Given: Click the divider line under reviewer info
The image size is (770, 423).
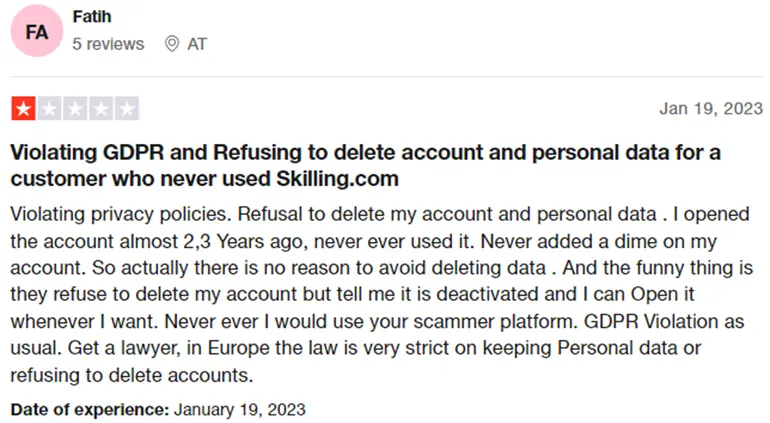Looking at the screenshot, I should click(x=387, y=77).
